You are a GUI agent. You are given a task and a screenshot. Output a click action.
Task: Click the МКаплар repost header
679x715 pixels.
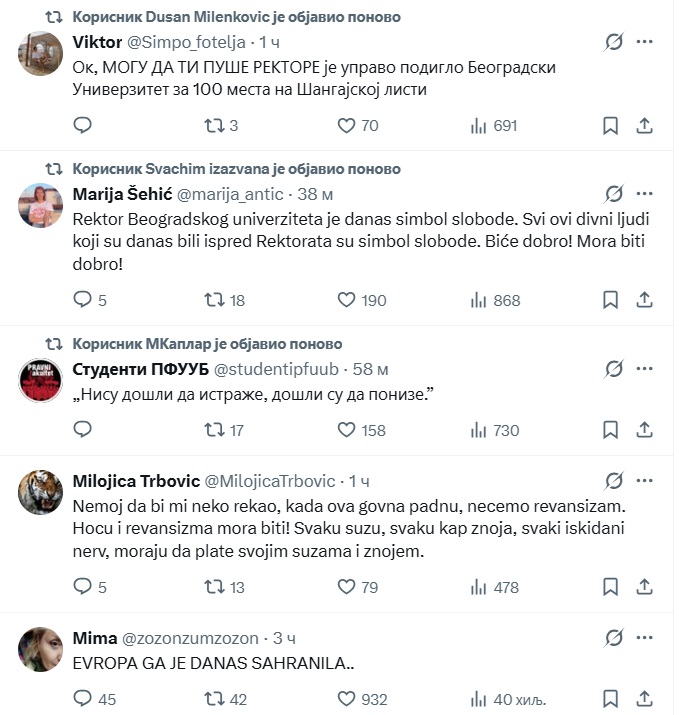tap(207, 344)
